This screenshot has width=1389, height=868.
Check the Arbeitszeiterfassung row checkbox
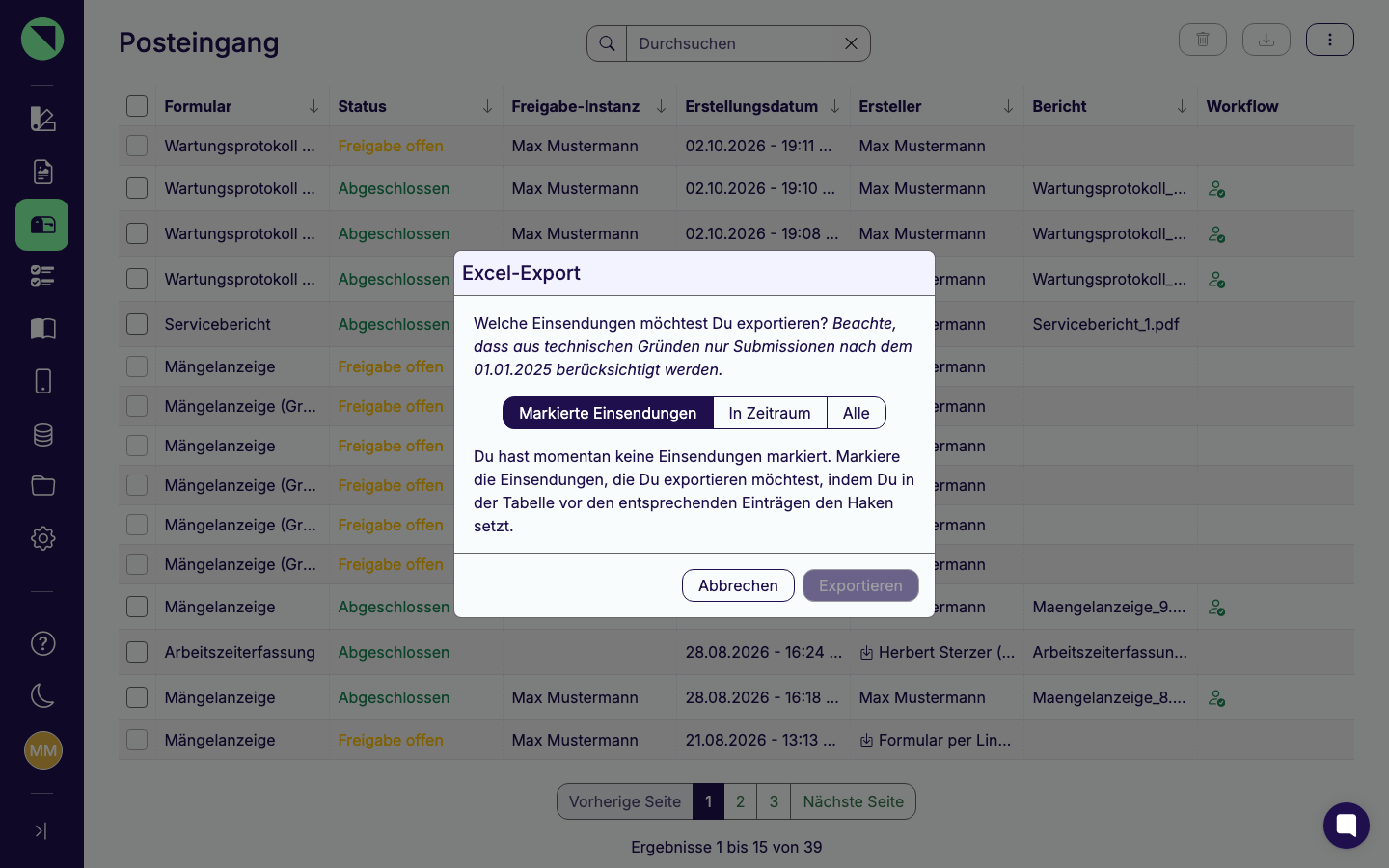tap(137, 652)
